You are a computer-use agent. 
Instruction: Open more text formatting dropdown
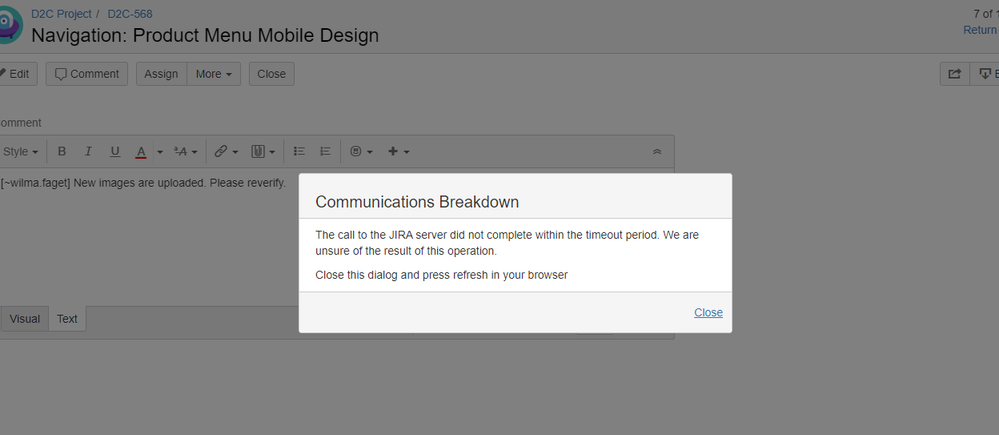pyautogui.click(x=185, y=152)
